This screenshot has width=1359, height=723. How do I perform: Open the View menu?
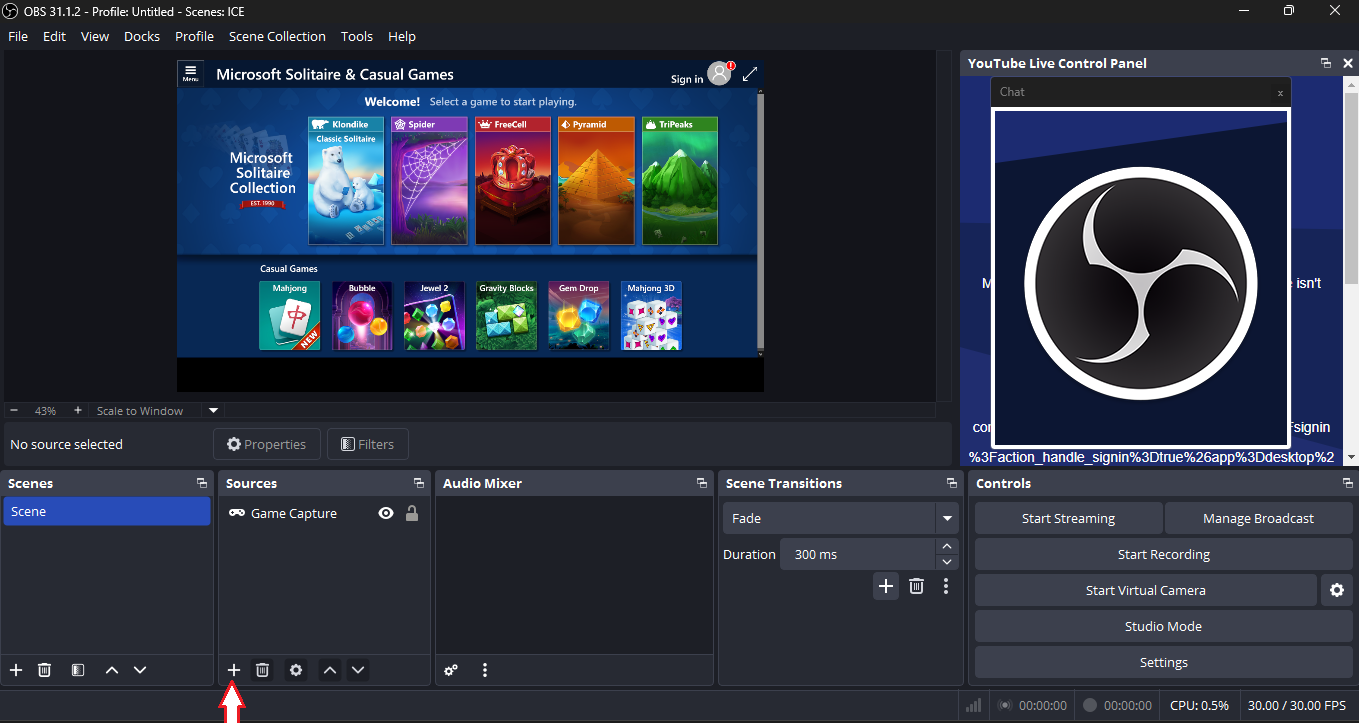(x=95, y=36)
